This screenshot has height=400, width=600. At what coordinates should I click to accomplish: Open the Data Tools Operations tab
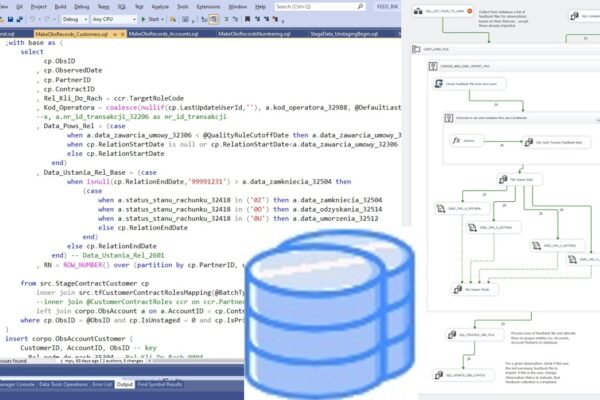coord(63,384)
